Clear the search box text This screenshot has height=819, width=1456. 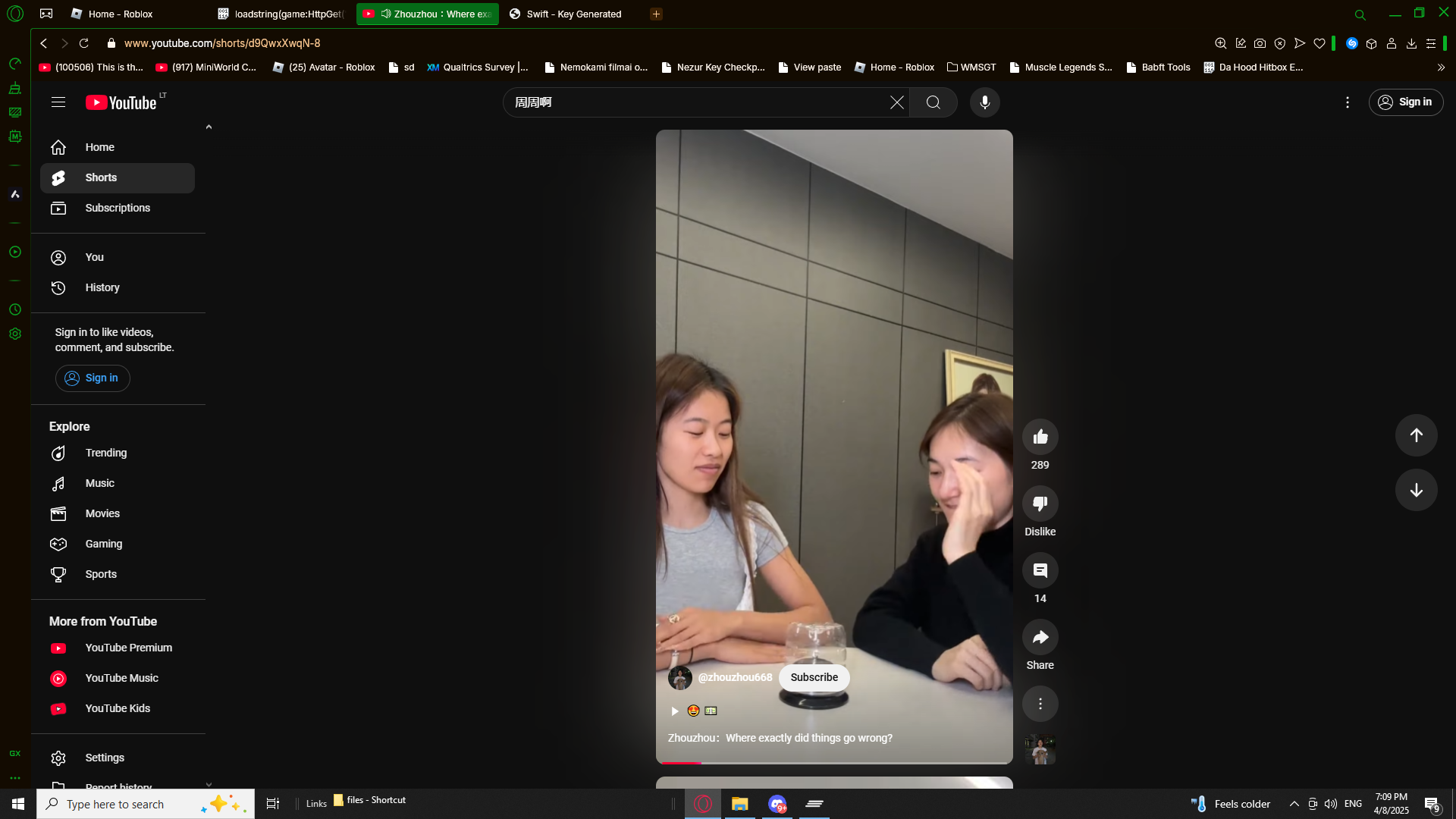pyautogui.click(x=896, y=102)
